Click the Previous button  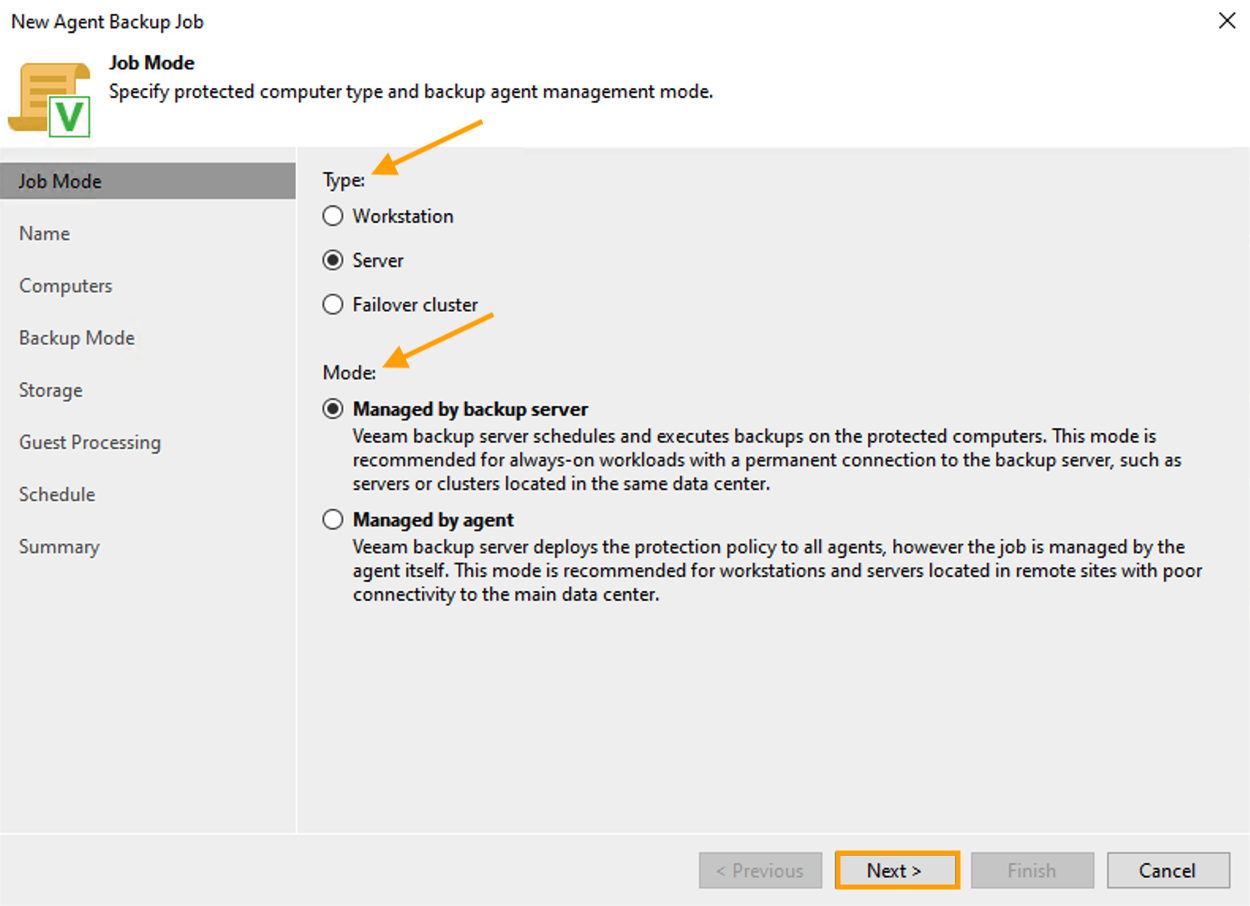click(x=760, y=870)
